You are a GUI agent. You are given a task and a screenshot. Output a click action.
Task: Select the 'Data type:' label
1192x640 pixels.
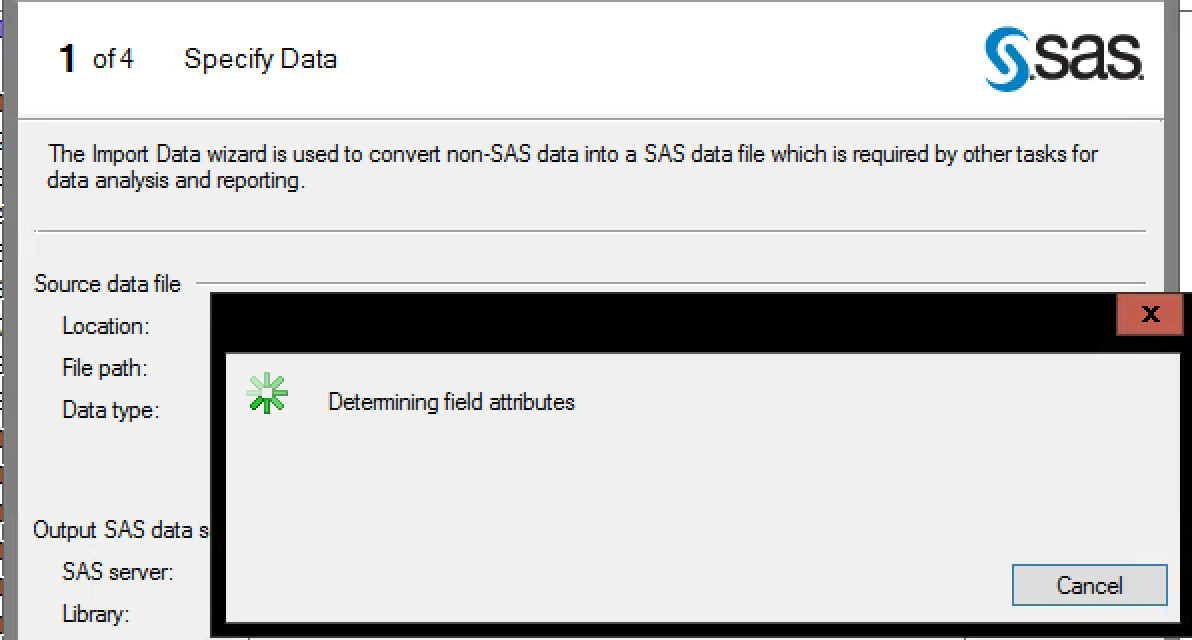point(110,410)
